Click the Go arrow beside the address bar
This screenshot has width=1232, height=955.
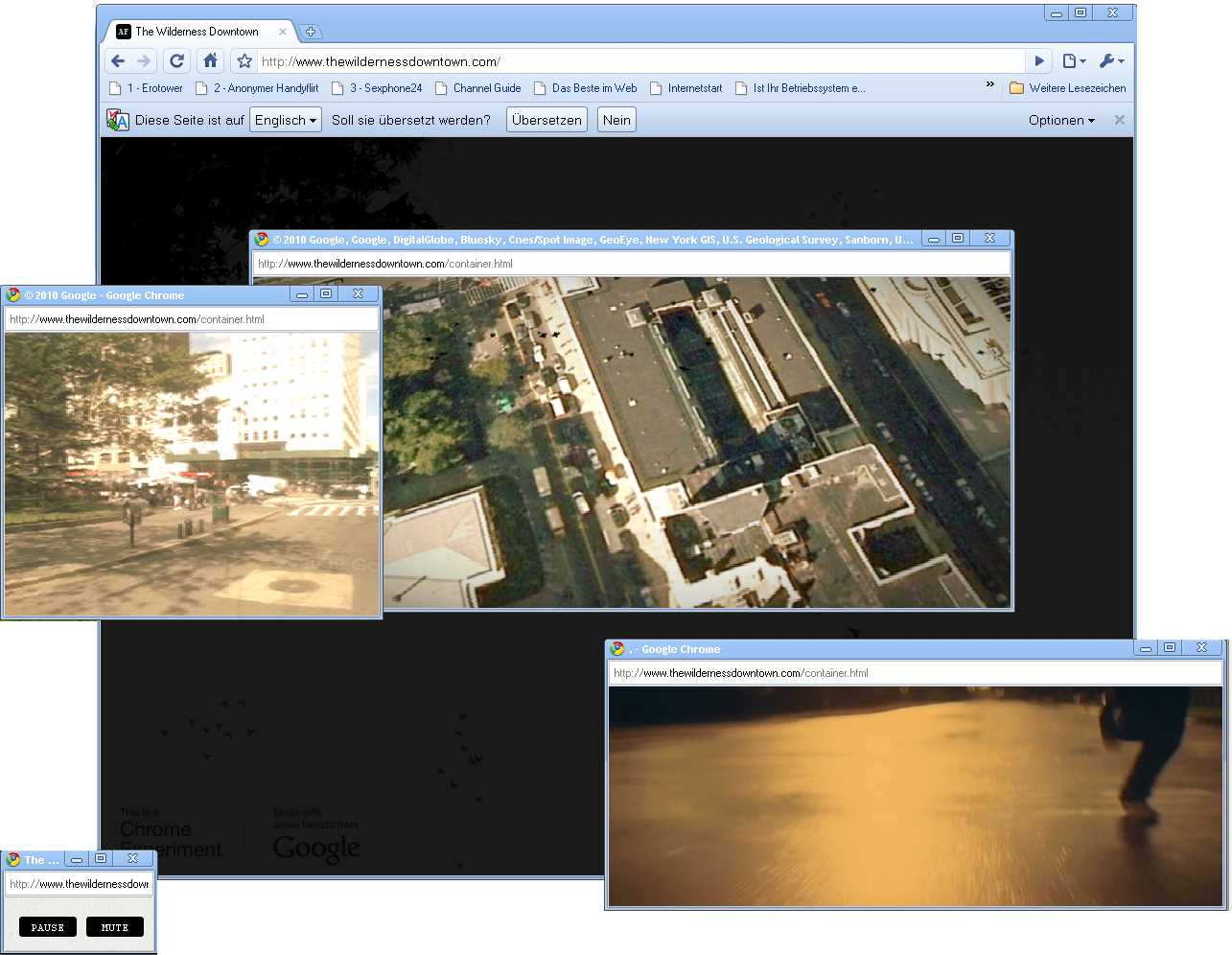click(1039, 61)
